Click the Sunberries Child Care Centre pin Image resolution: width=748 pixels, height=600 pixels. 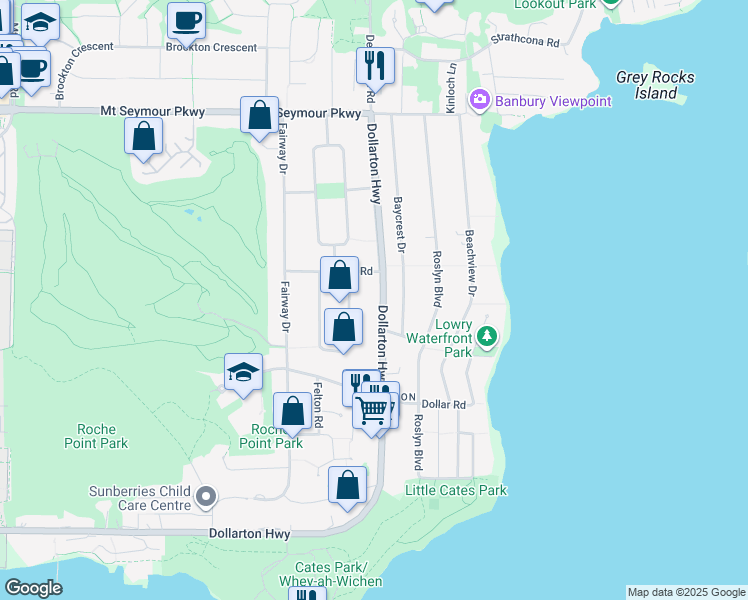(x=206, y=496)
